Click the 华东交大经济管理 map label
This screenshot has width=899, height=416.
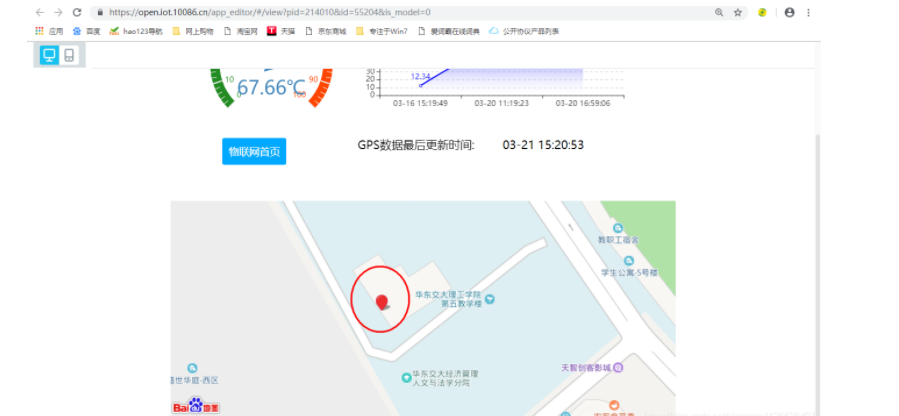click(445, 374)
